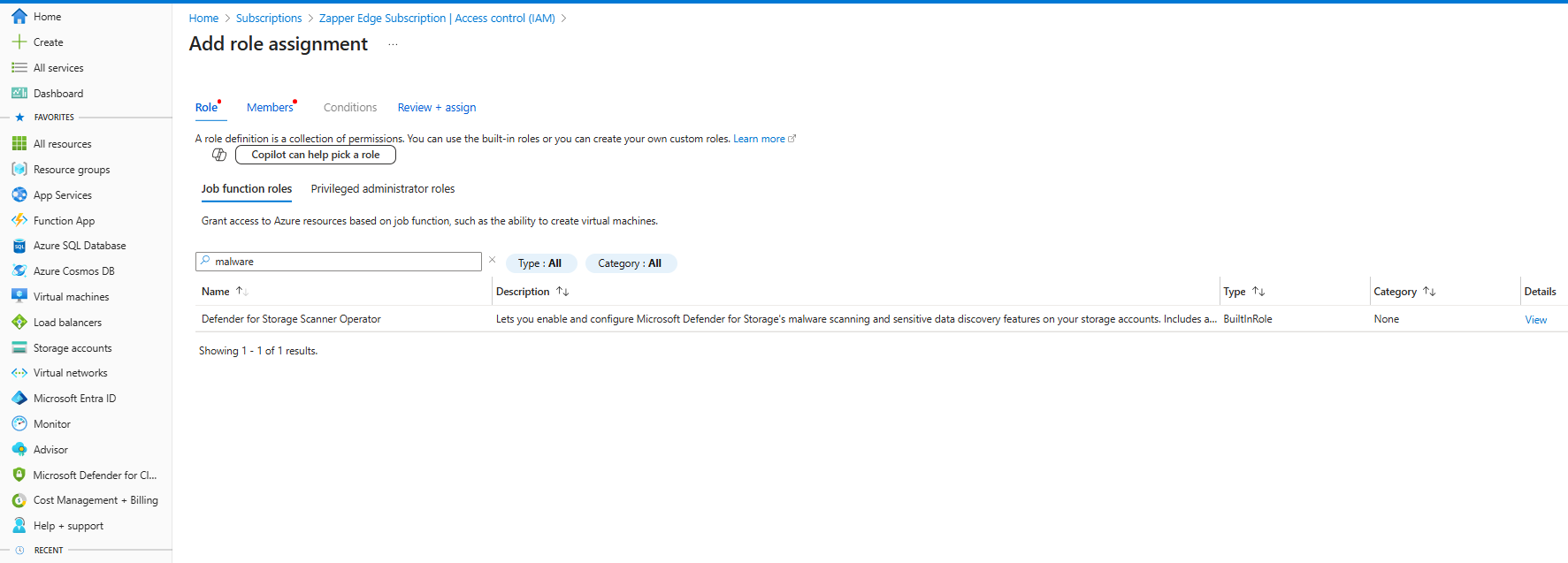The height and width of the screenshot is (563, 1568).
Task: Open the Learn more link
Action: coord(764,139)
